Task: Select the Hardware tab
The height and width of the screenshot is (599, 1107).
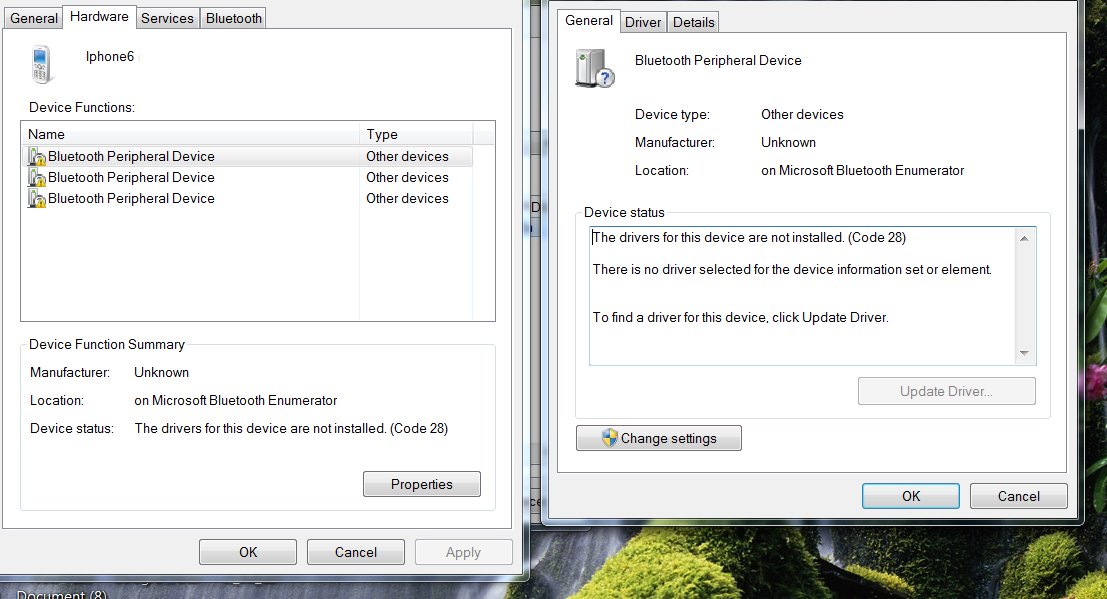Action: pos(99,17)
